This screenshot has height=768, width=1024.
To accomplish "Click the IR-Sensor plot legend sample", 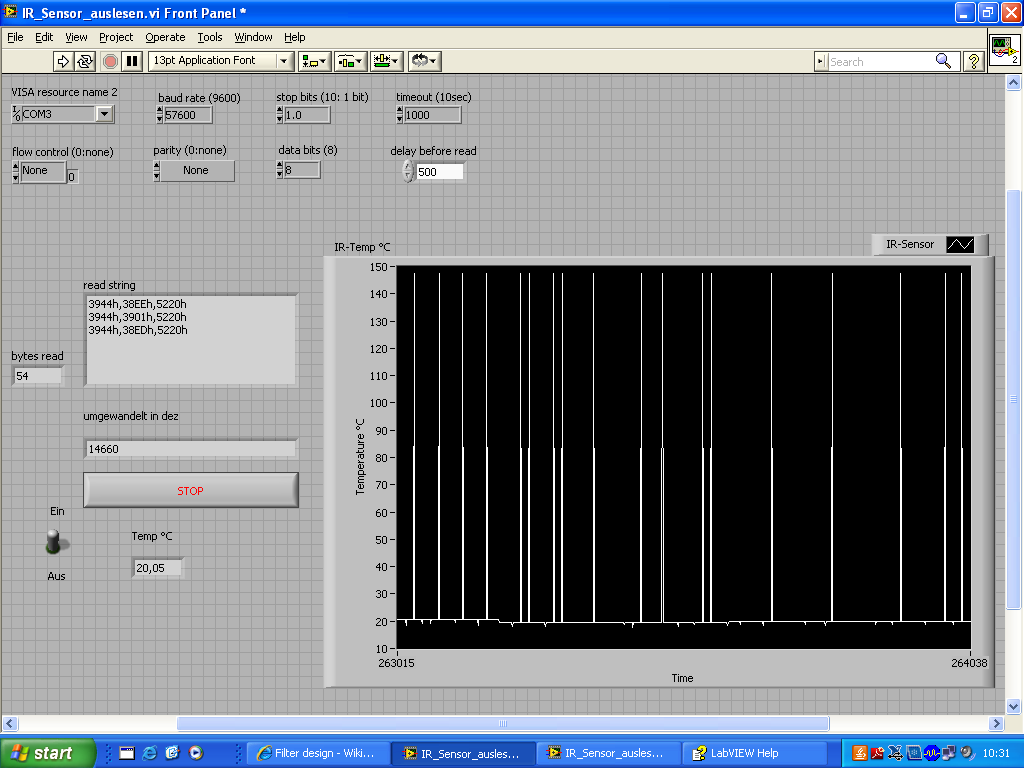I will [x=960, y=244].
